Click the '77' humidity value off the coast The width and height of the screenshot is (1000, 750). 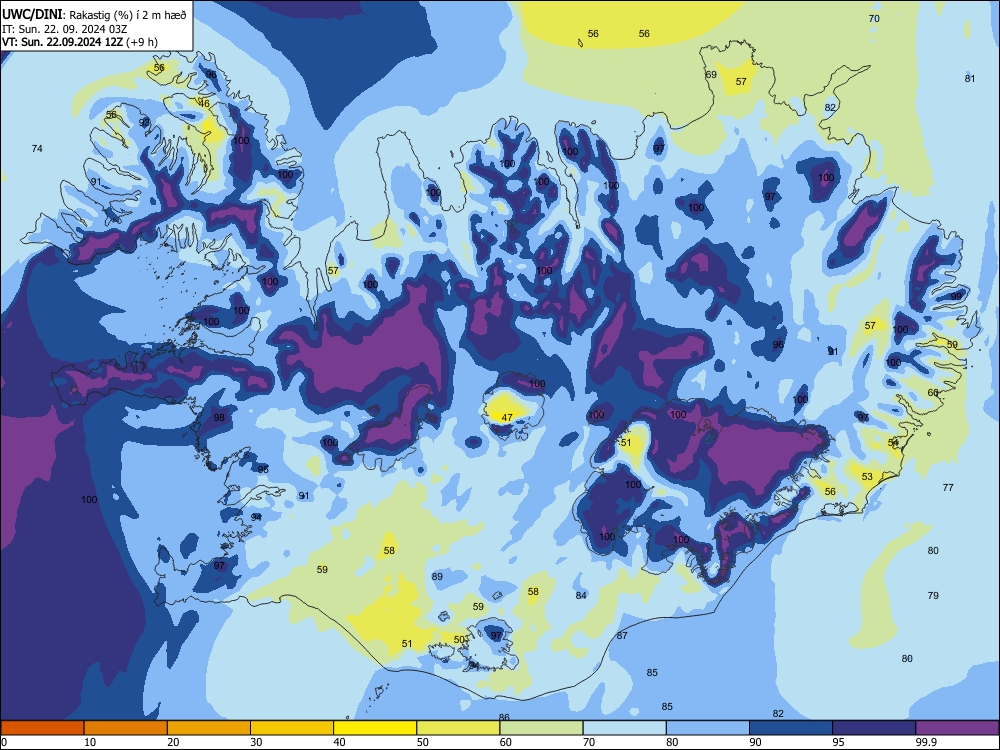[948, 488]
